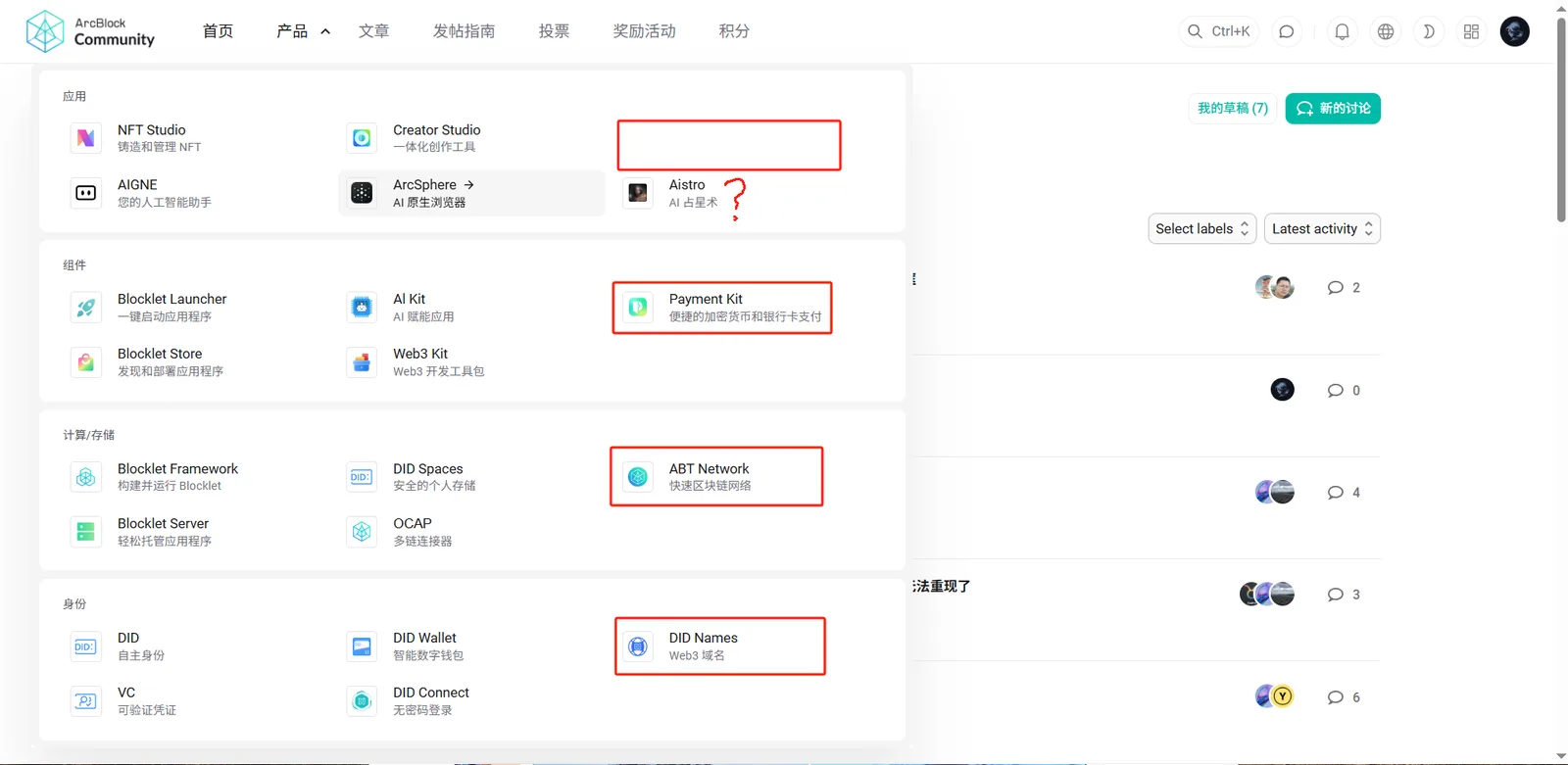
Task: Open the 发帖指南 posting guide
Action: 464,31
